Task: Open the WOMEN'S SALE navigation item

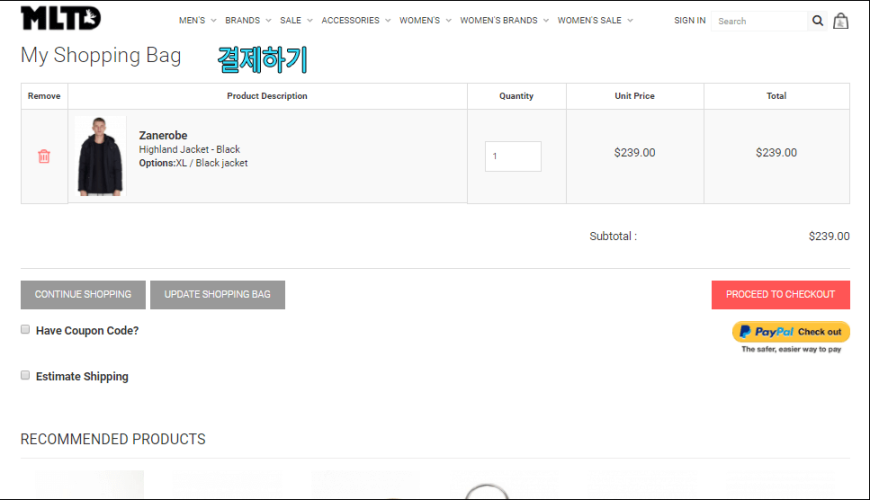Action: point(589,21)
